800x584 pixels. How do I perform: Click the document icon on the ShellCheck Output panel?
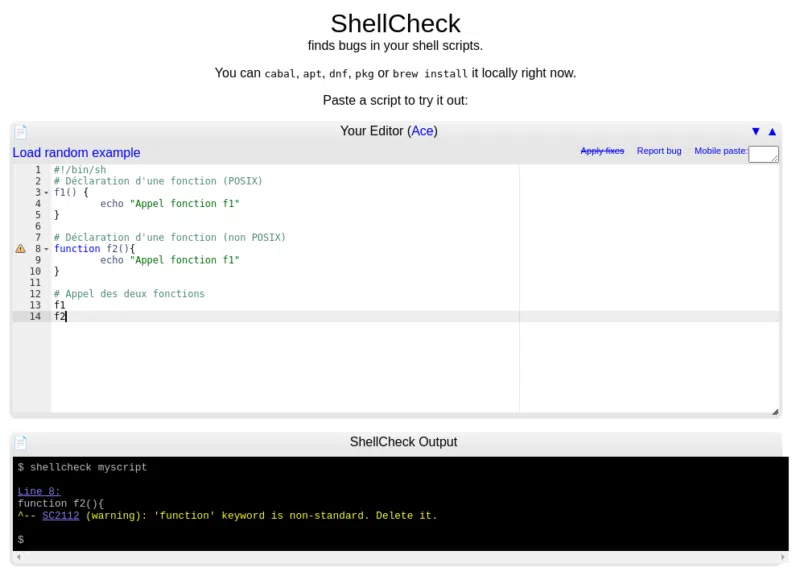click(22, 441)
